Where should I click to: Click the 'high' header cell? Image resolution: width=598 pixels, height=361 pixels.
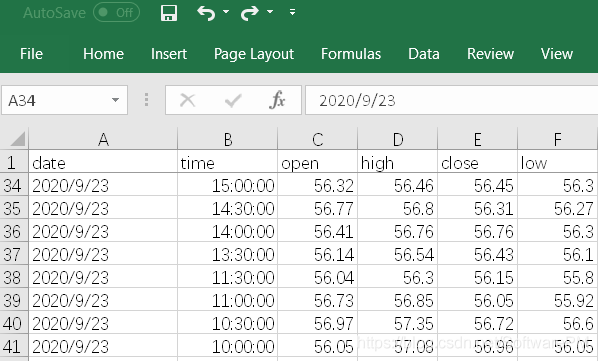[x=397, y=162]
